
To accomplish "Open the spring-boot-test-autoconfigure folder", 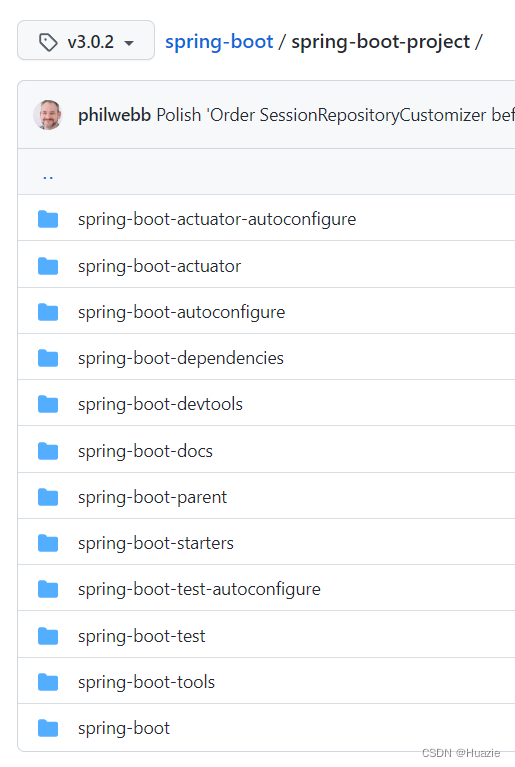I will tap(199, 589).
